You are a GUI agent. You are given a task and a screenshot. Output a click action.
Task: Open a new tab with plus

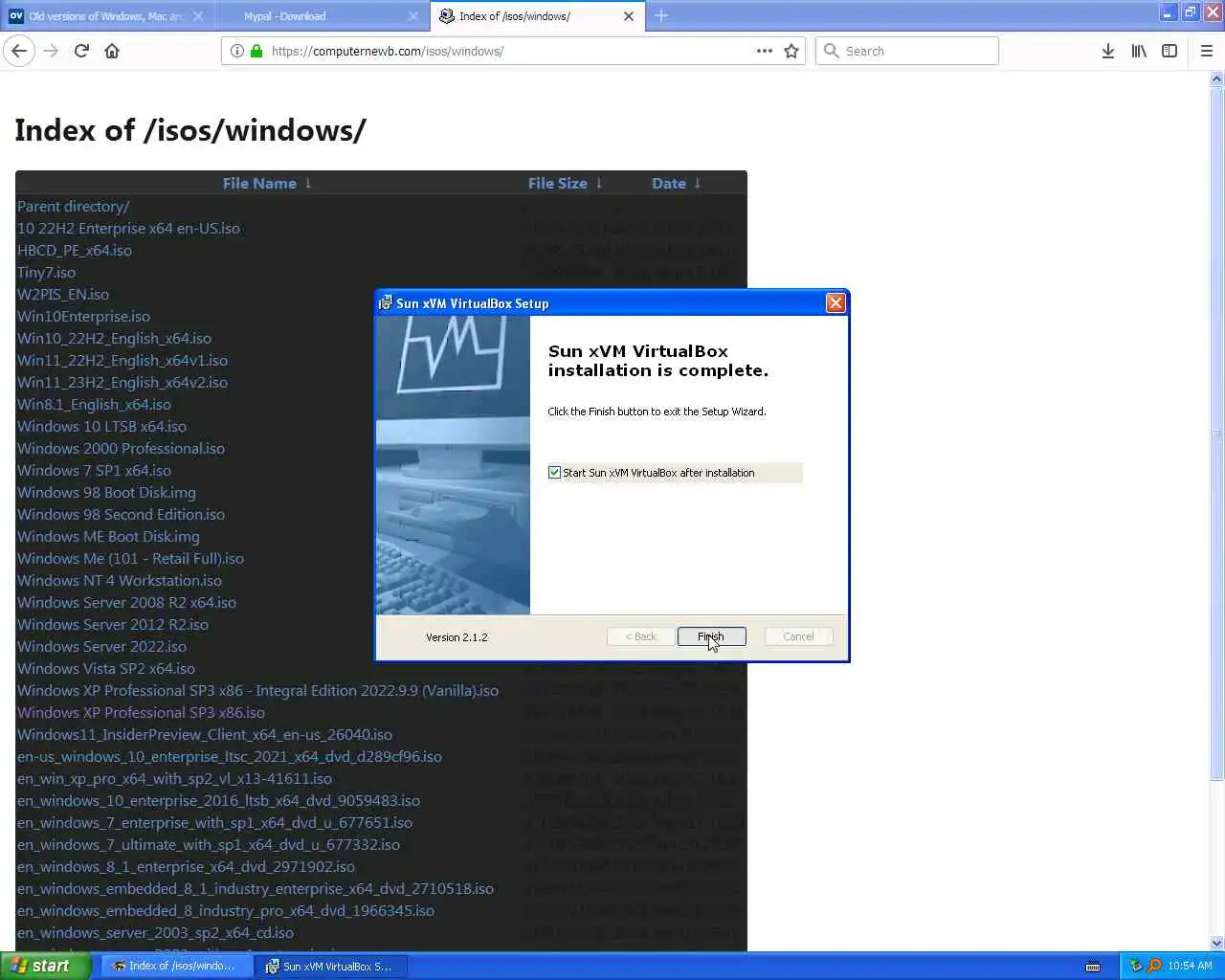[x=661, y=15]
